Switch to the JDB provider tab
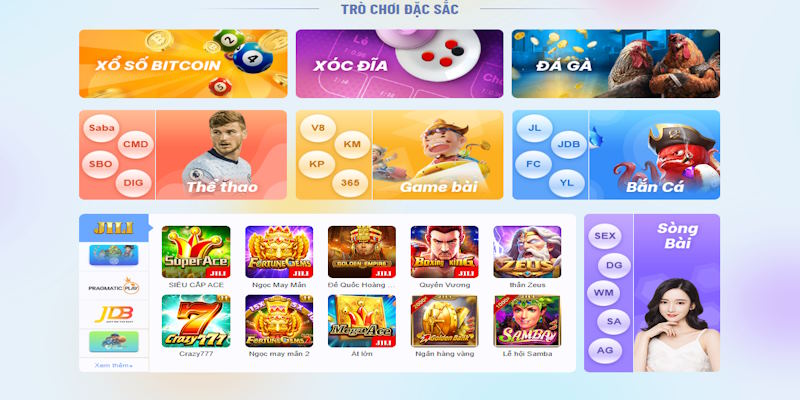800x400 pixels. tap(113, 314)
